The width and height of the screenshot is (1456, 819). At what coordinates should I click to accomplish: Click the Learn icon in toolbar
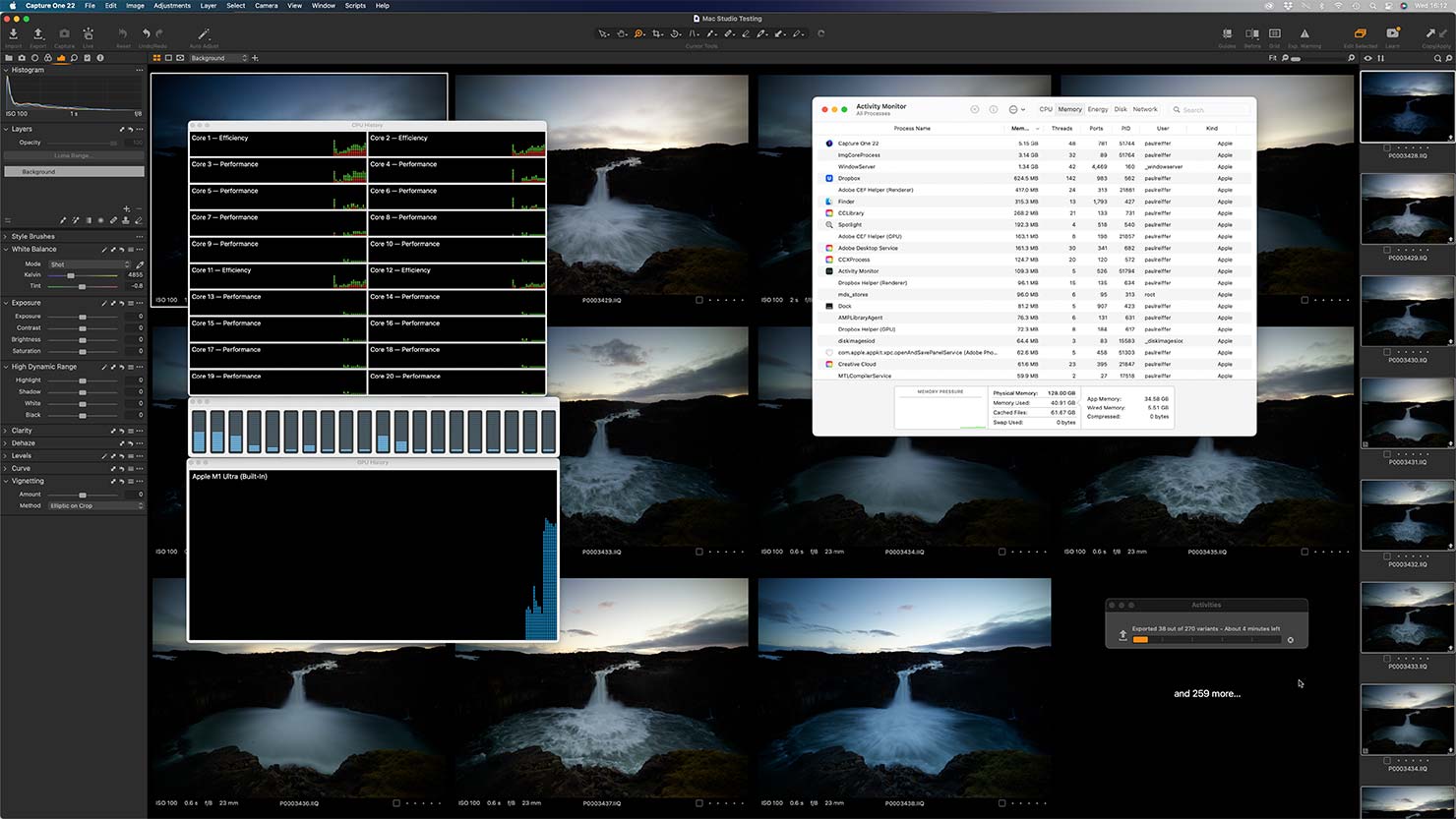[1392, 34]
